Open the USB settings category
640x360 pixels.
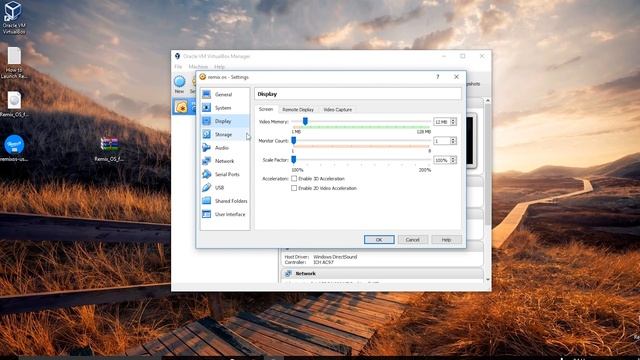(x=225, y=188)
